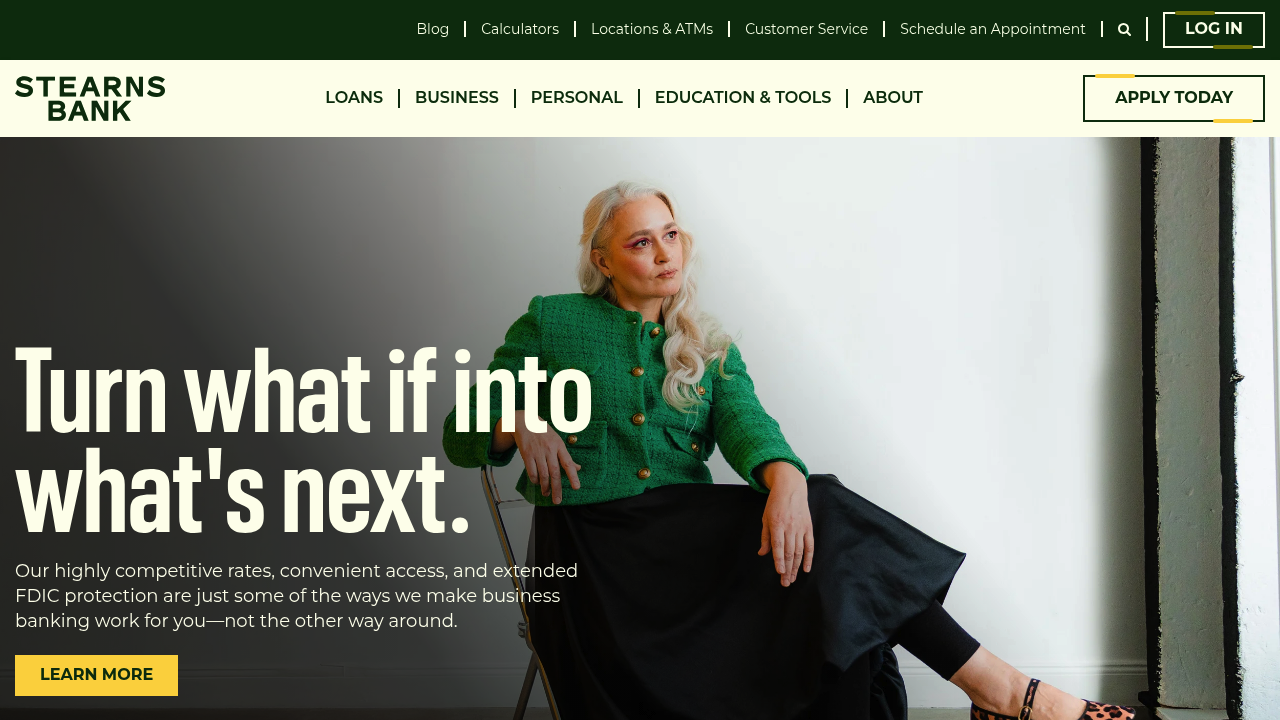Screen dimensions: 1280x720
Task: Click the Stearns Bank logo
Action: tap(90, 98)
